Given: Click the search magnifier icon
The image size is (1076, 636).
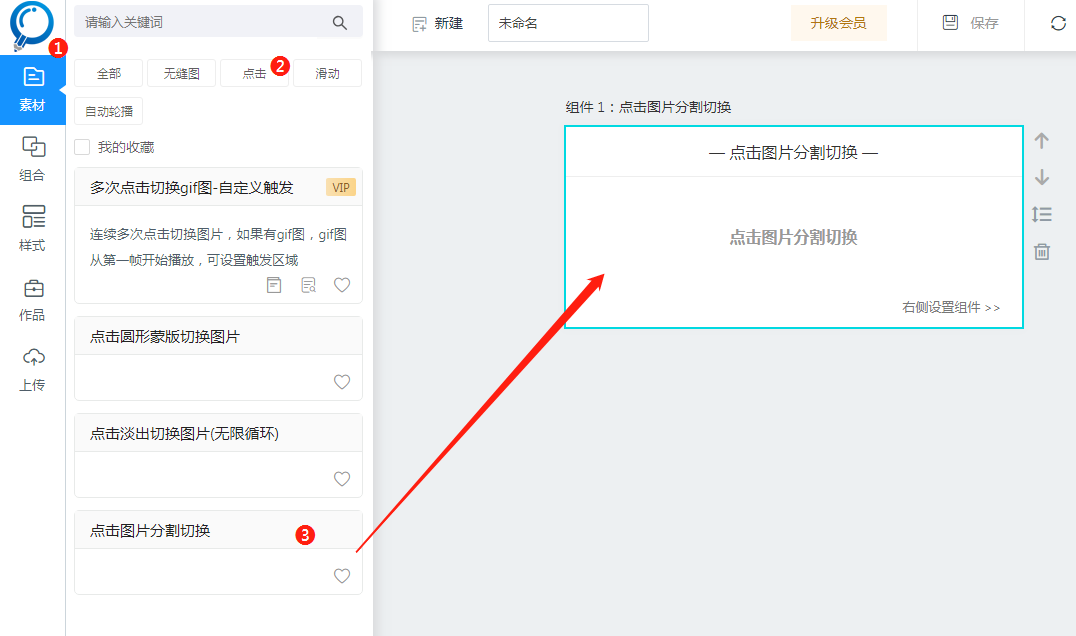Looking at the screenshot, I should pyautogui.click(x=340, y=22).
